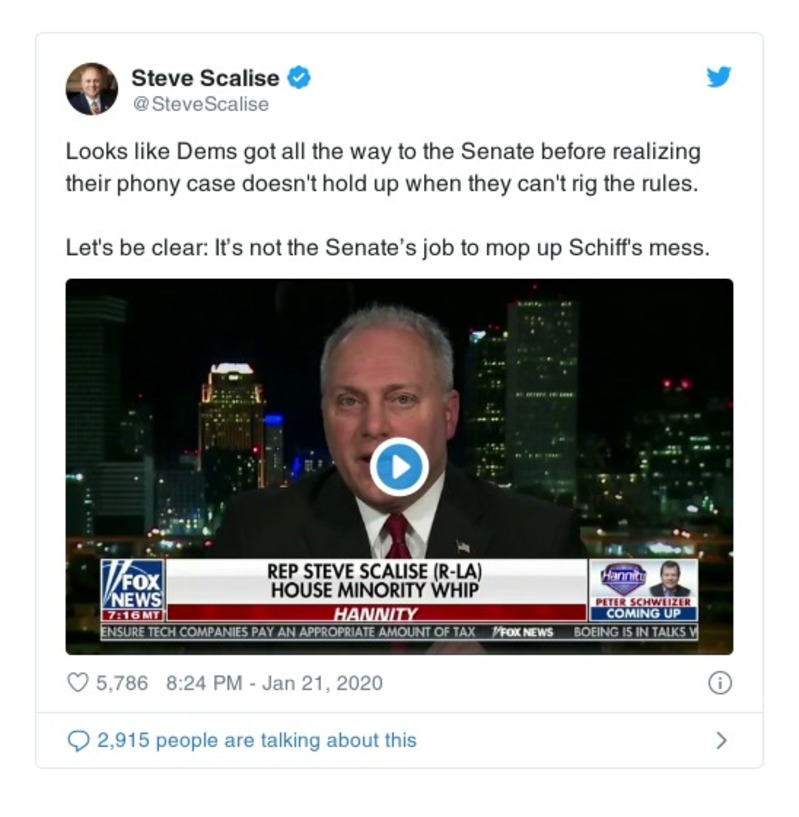Click the Hannity coming up thumbnail
The height and width of the screenshot is (817, 799).
tap(643, 590)
